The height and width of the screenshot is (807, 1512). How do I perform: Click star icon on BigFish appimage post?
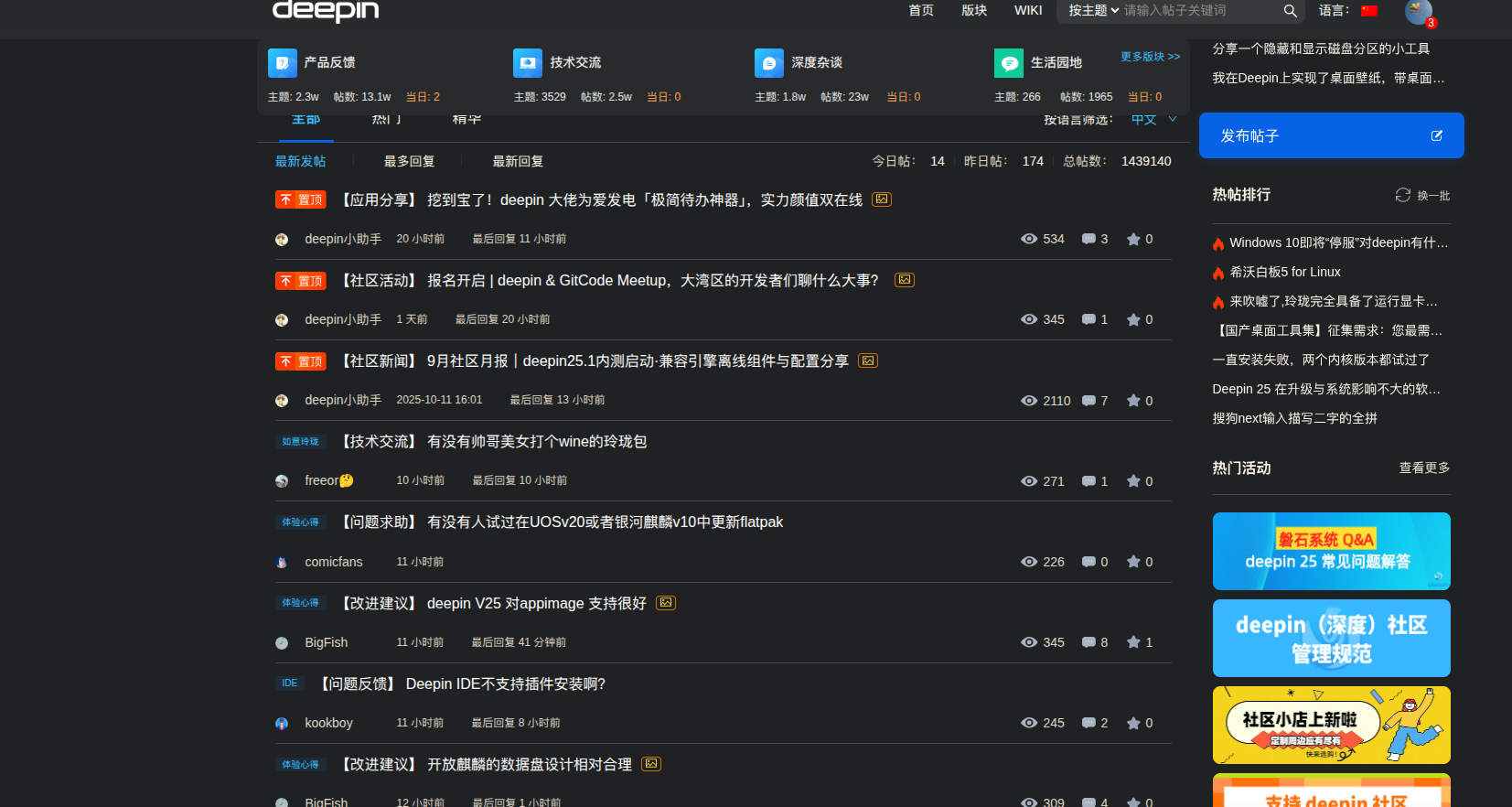[1133, 642]
